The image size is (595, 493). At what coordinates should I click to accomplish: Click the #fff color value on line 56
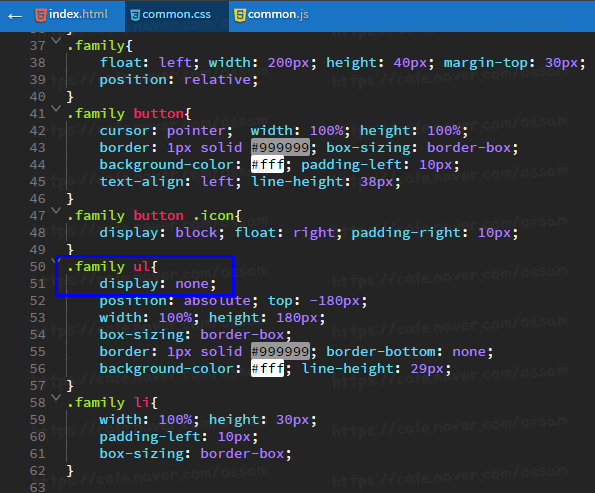point(268,369)
